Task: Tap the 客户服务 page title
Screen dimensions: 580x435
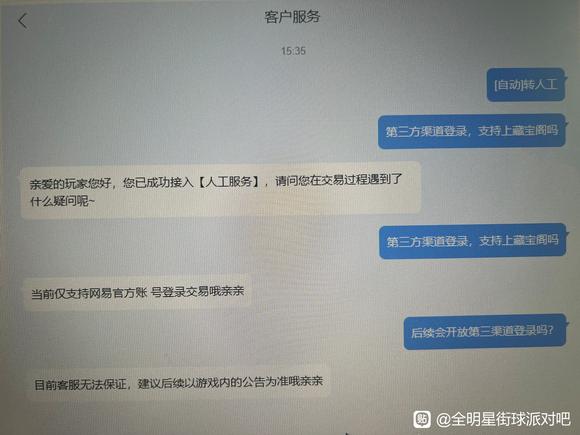Action: [292, 17]
